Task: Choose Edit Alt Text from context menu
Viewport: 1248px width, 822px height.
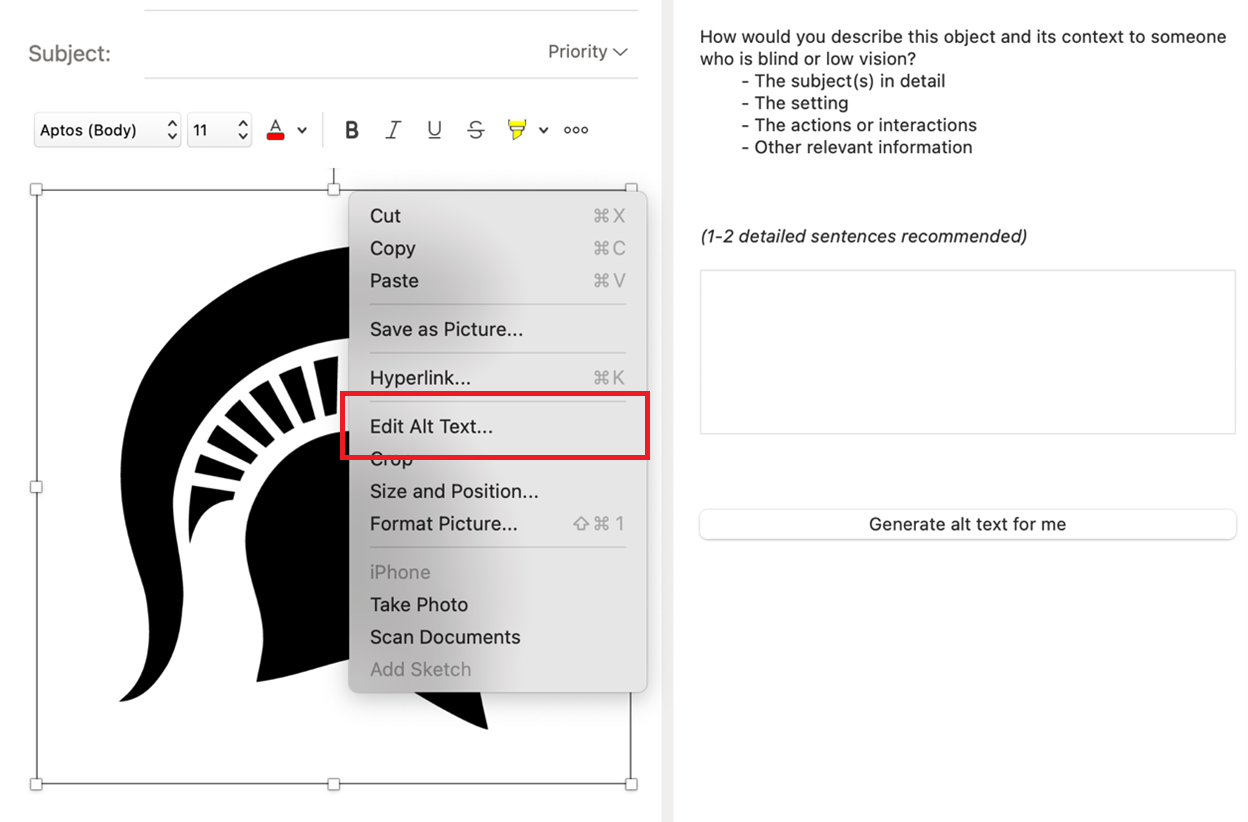Action: (431, 427)
